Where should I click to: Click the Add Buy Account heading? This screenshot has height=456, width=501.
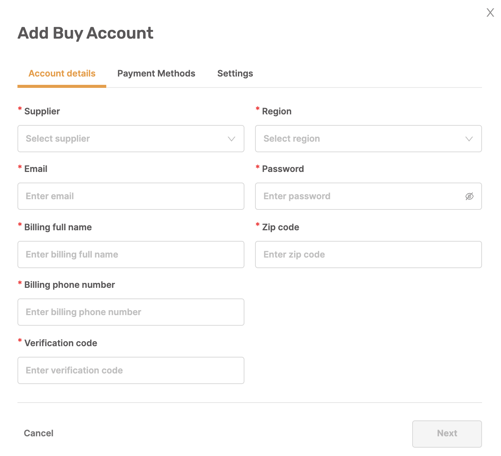pyautogui.click(x=86, y=33)
